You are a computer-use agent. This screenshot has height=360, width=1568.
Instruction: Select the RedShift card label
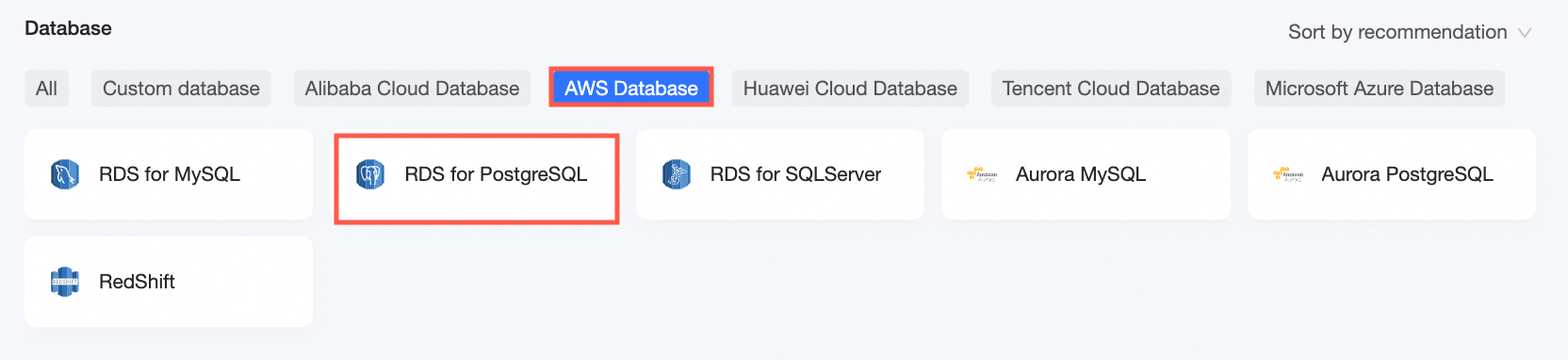coord(137,282)
